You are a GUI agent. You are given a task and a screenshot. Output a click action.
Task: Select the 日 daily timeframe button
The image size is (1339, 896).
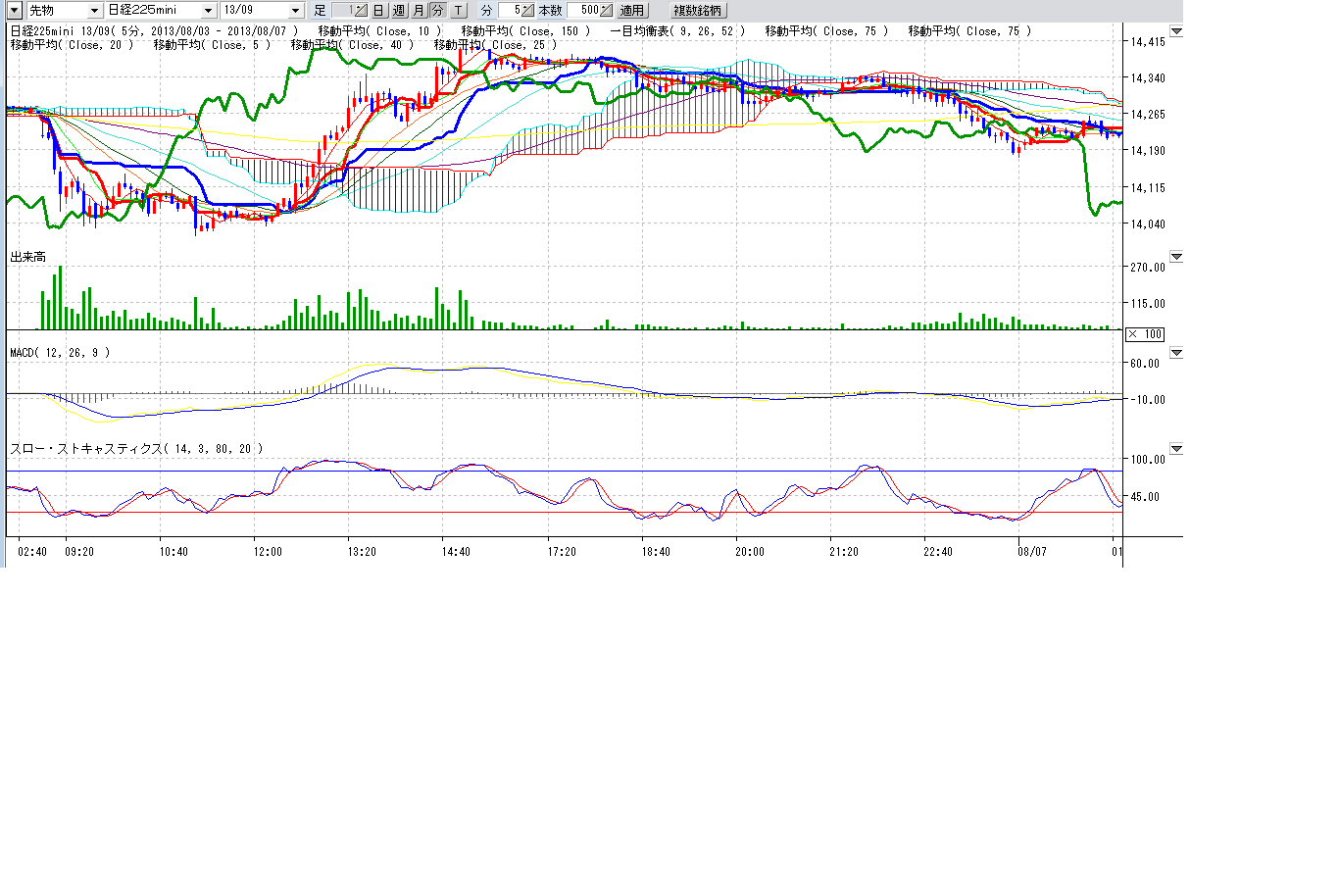click(x=378, y=10)
